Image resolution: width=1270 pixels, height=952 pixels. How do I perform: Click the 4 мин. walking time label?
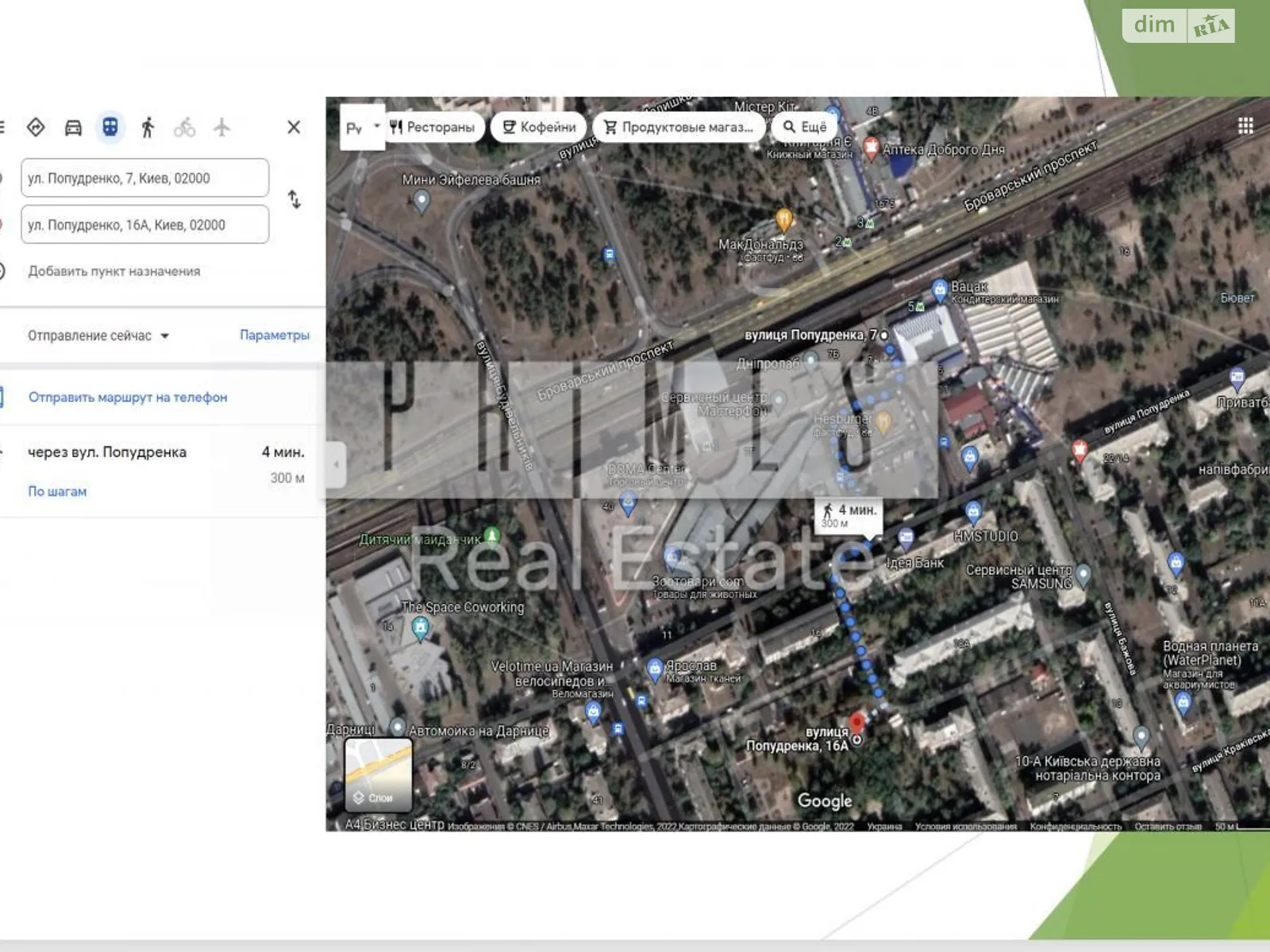[x=850, y=516]
